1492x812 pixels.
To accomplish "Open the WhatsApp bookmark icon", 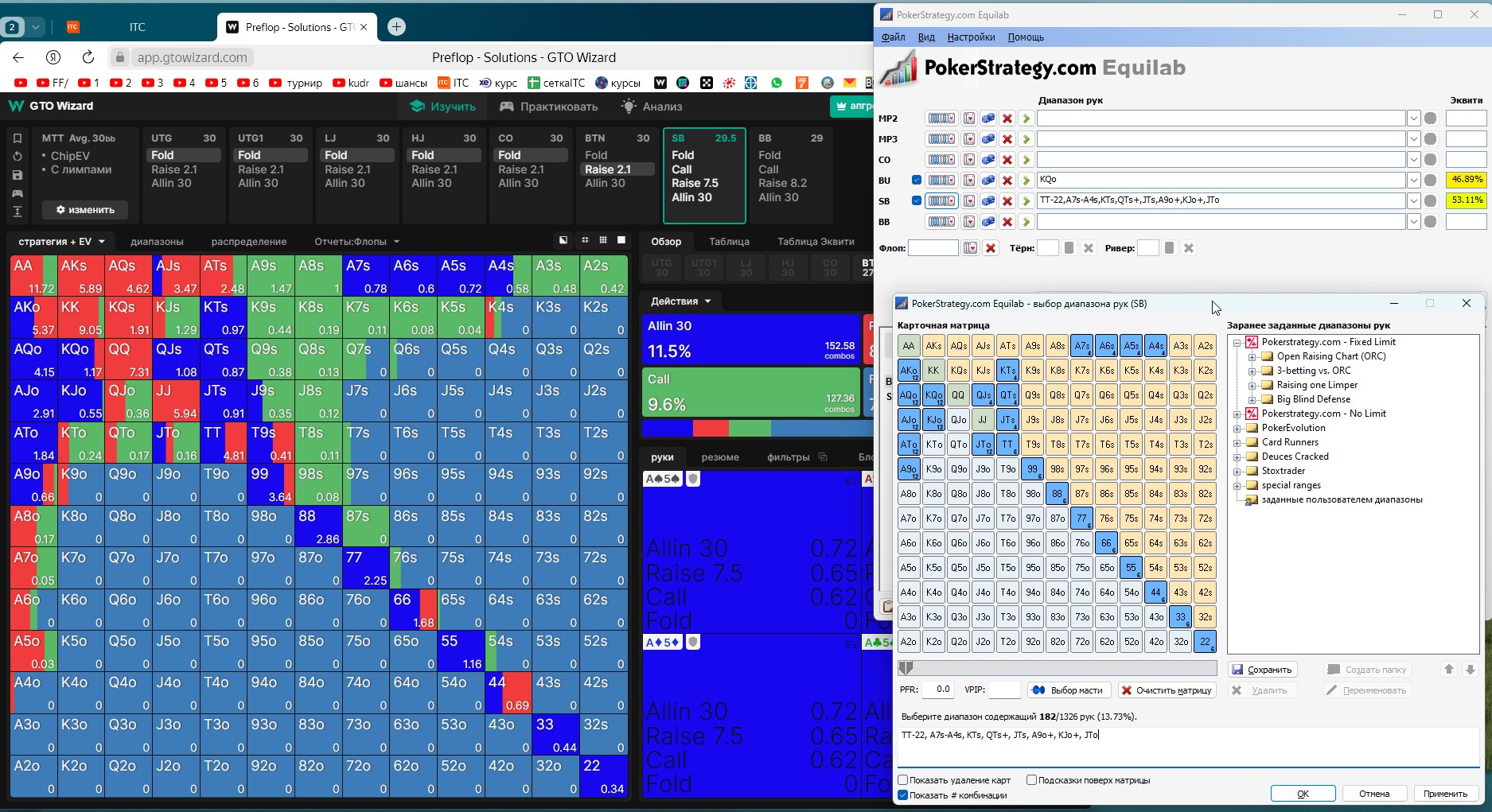I will point(777,83).
